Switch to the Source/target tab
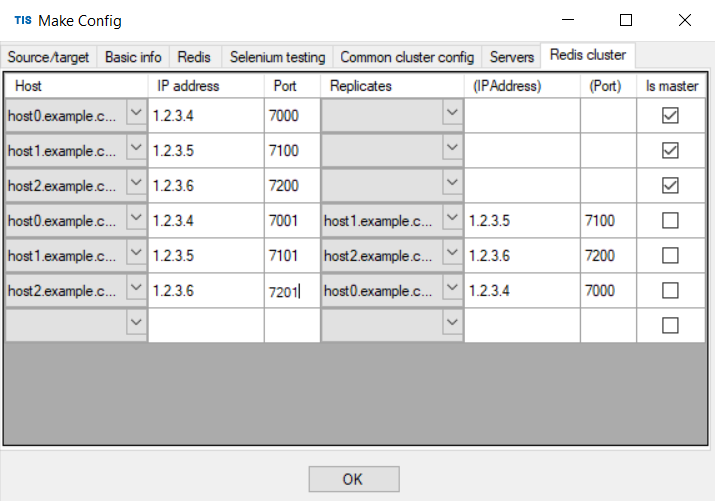 [48, 57]
